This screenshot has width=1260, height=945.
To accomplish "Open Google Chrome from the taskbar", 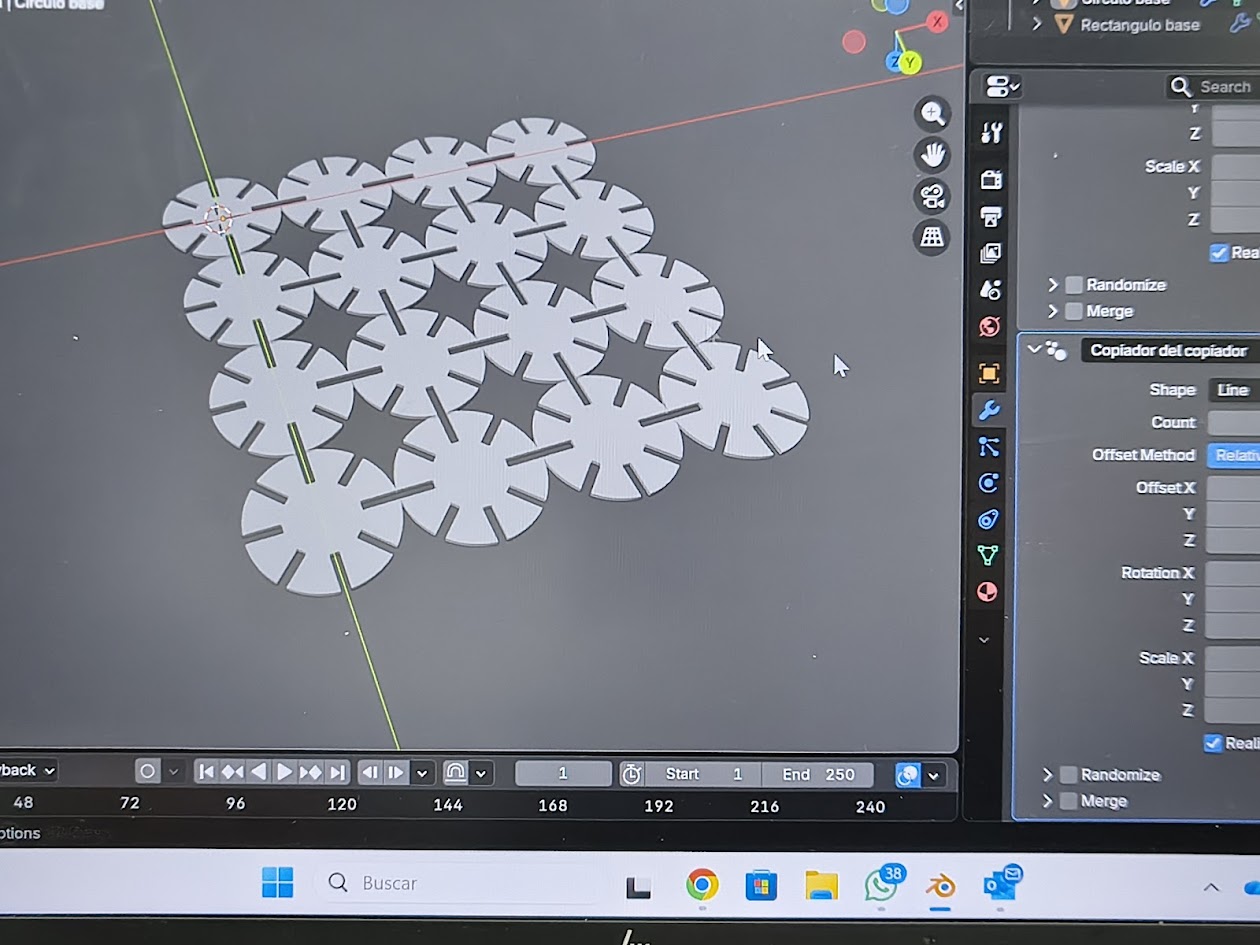I will (x=702, y=885).
